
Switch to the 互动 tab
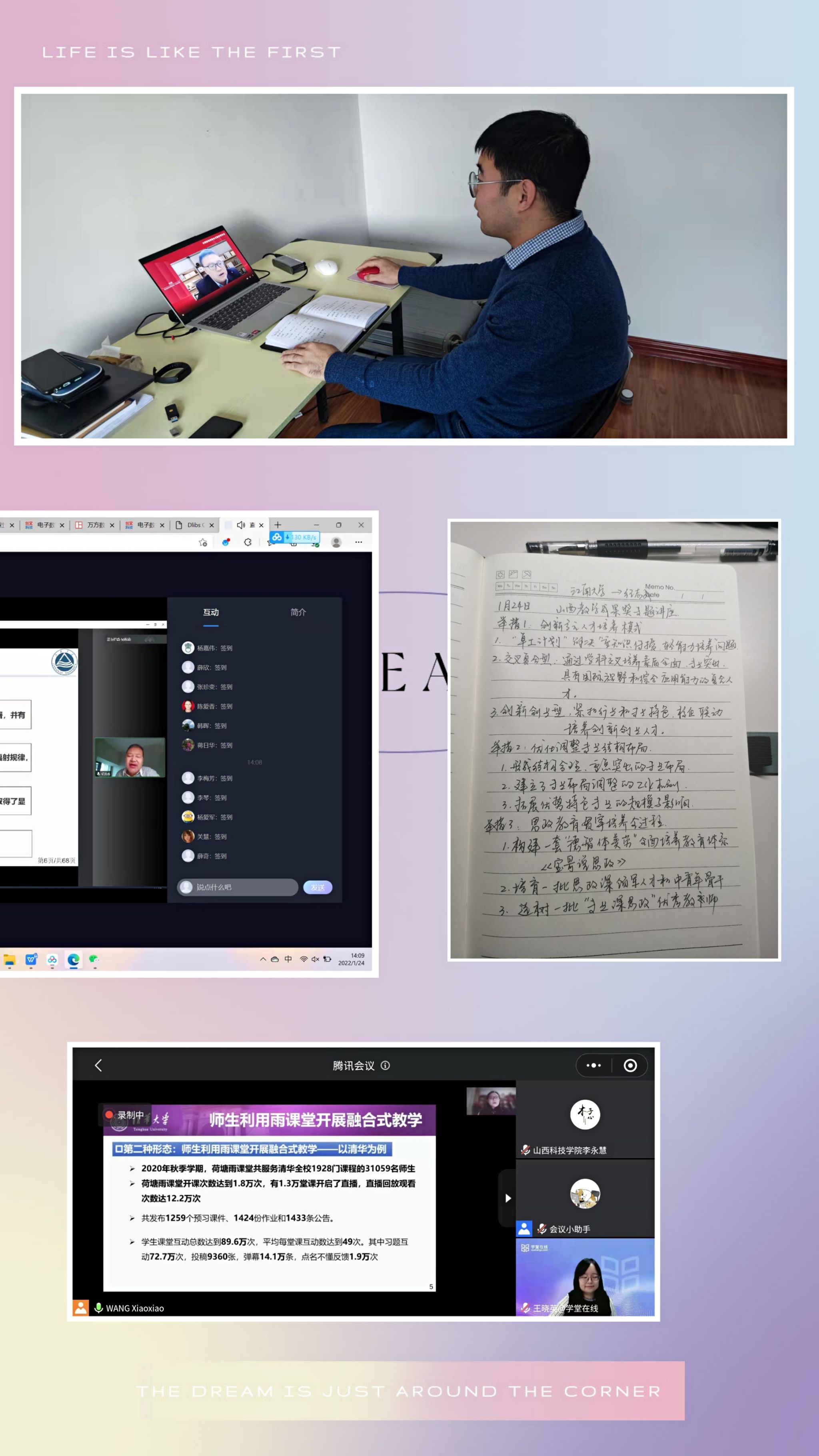tap(211, 612)
